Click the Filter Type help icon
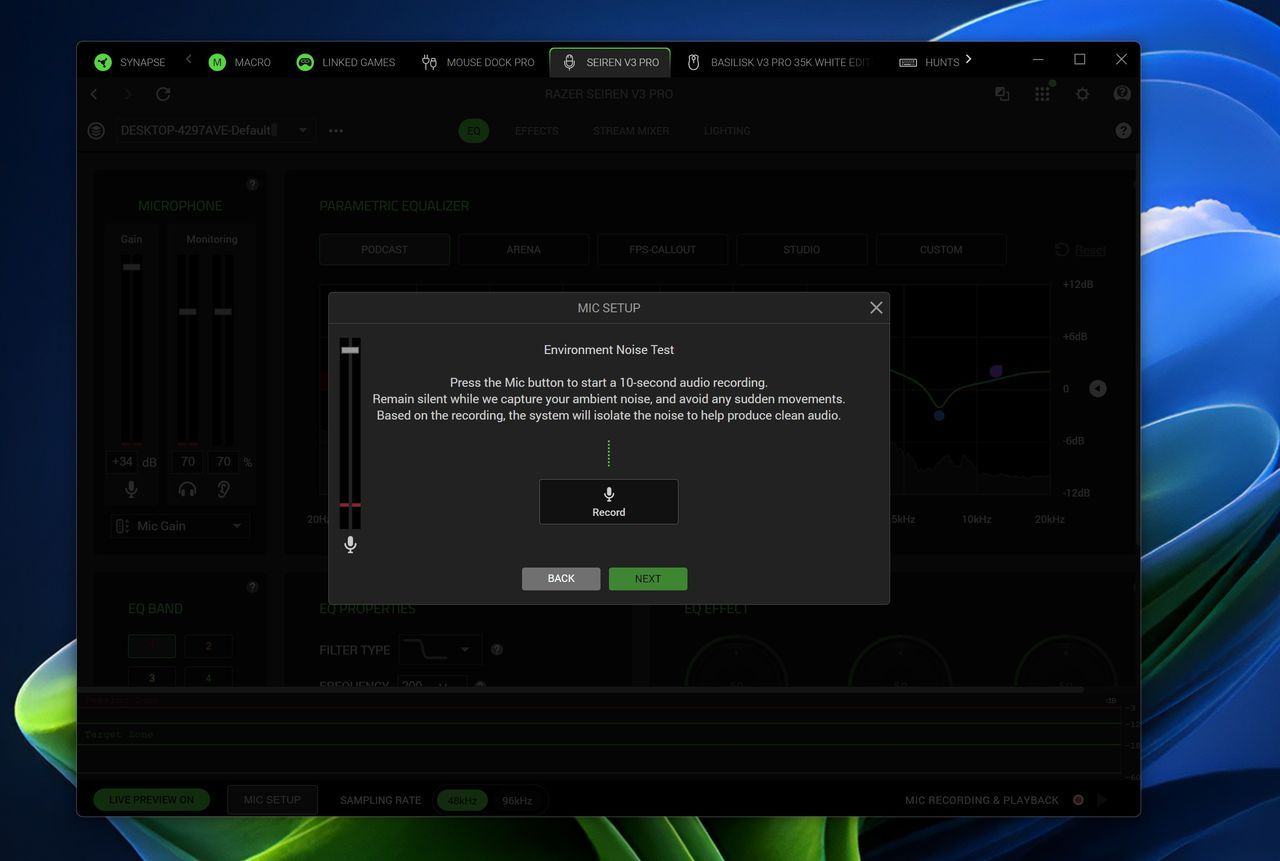Image resolution: width=1280 pixels, height=861 pixels. 497,650
